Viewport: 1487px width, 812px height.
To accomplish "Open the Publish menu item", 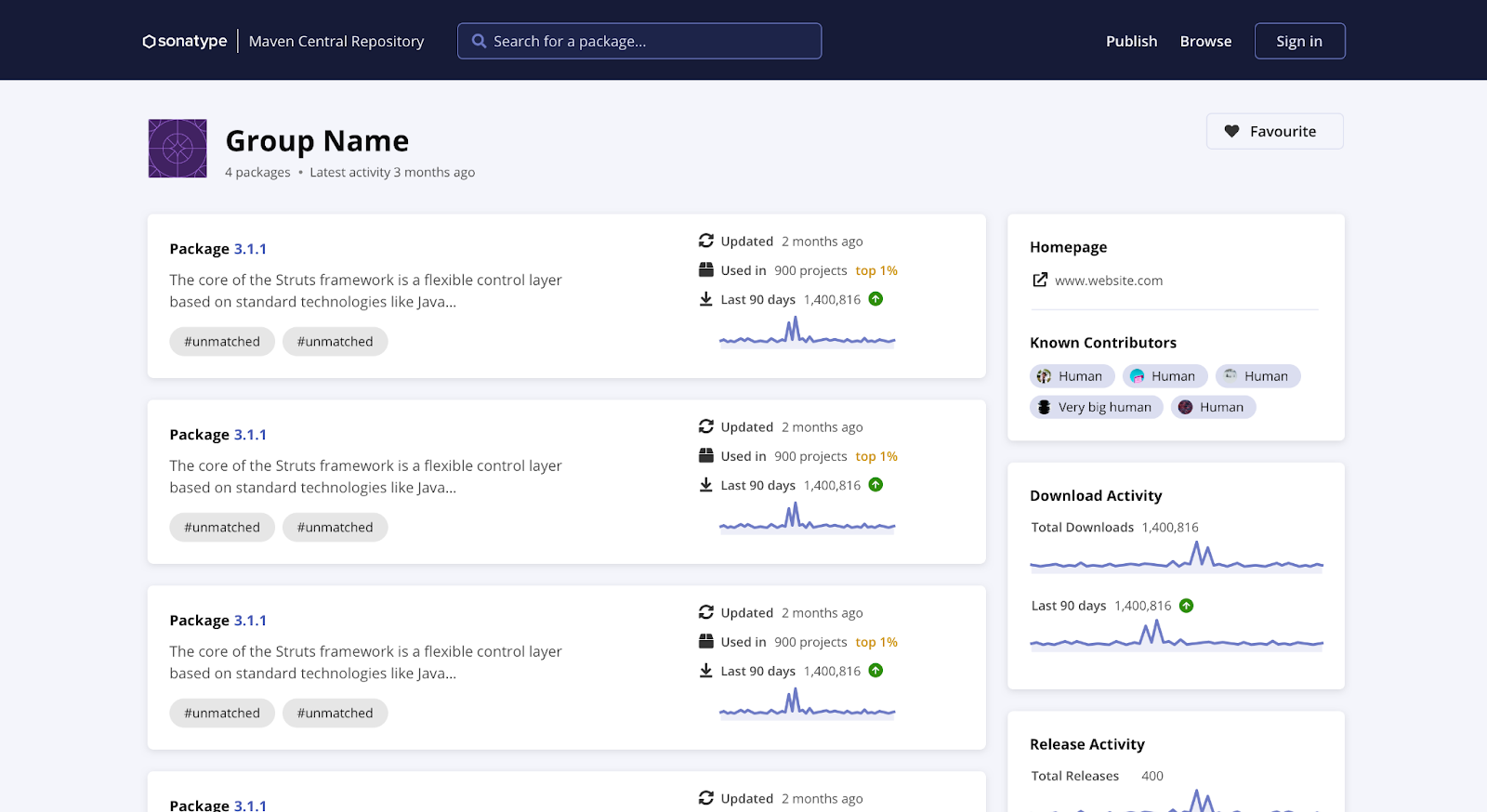I will tap(1131, 41).
